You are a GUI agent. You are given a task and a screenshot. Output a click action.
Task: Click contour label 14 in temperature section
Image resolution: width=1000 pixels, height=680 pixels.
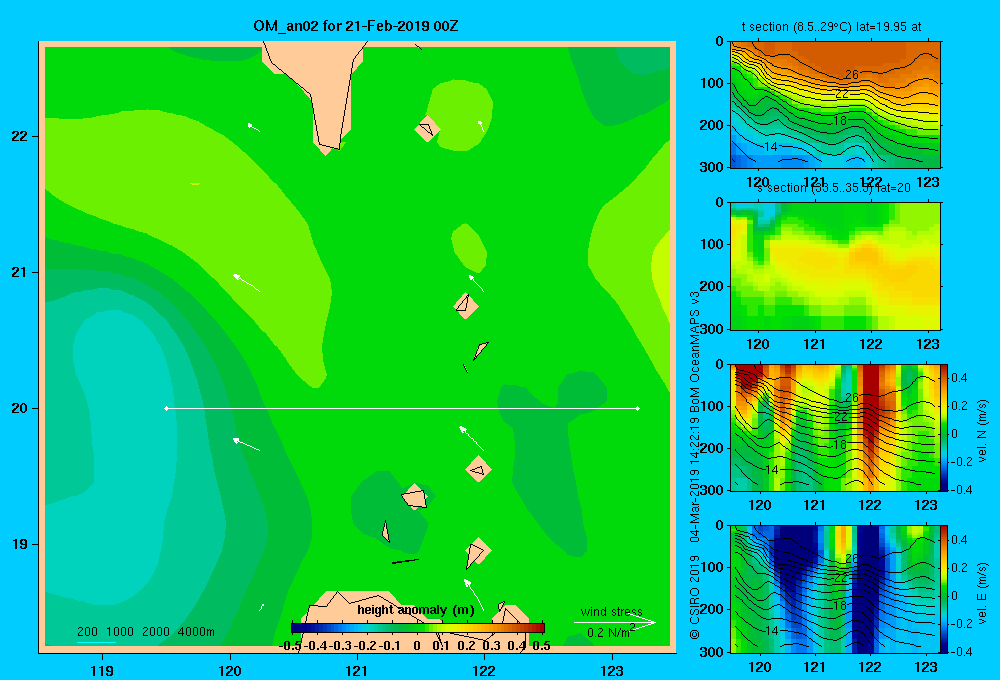(x=771, y=147)
